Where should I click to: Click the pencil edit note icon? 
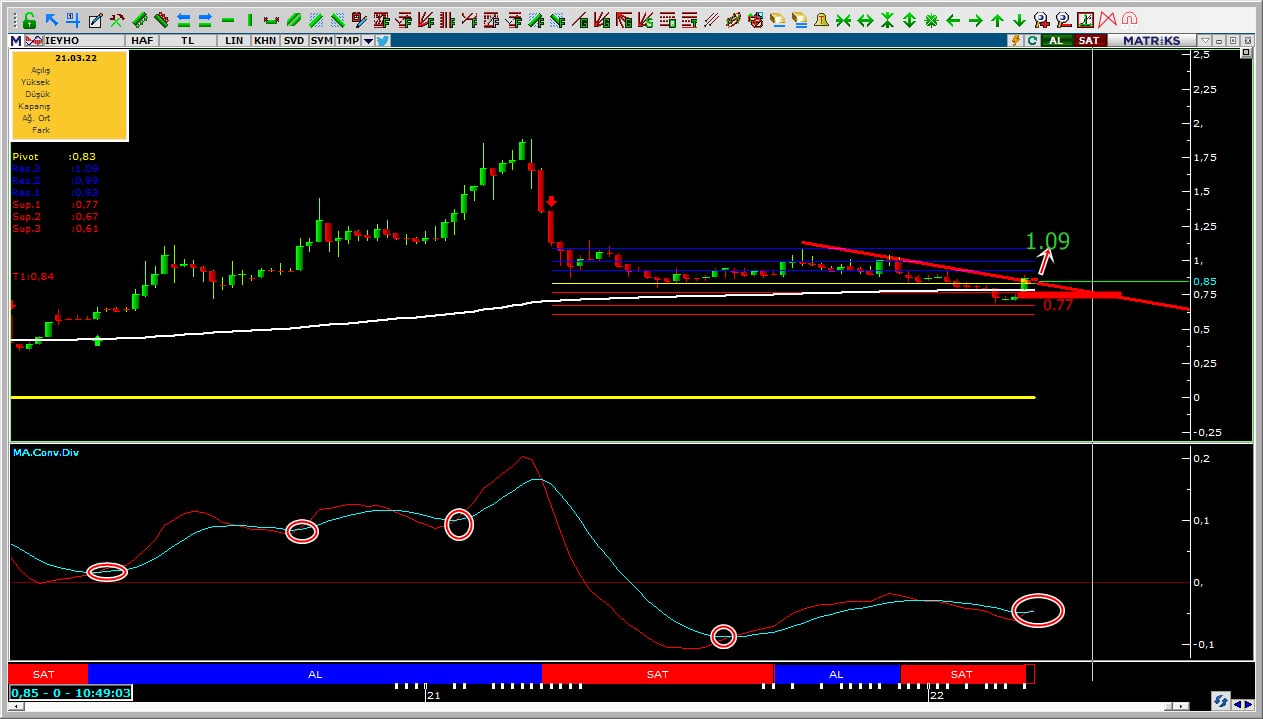[95, 21]
